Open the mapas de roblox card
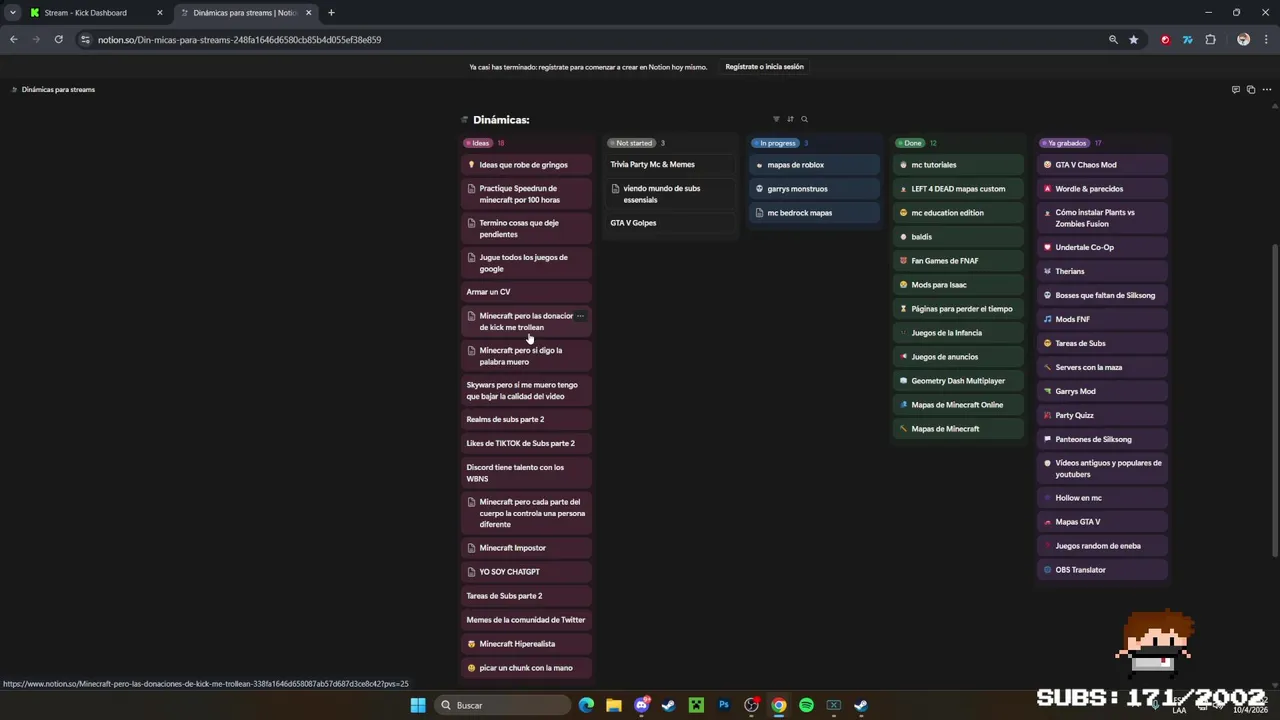1280x720 pixels. [815, 165]
